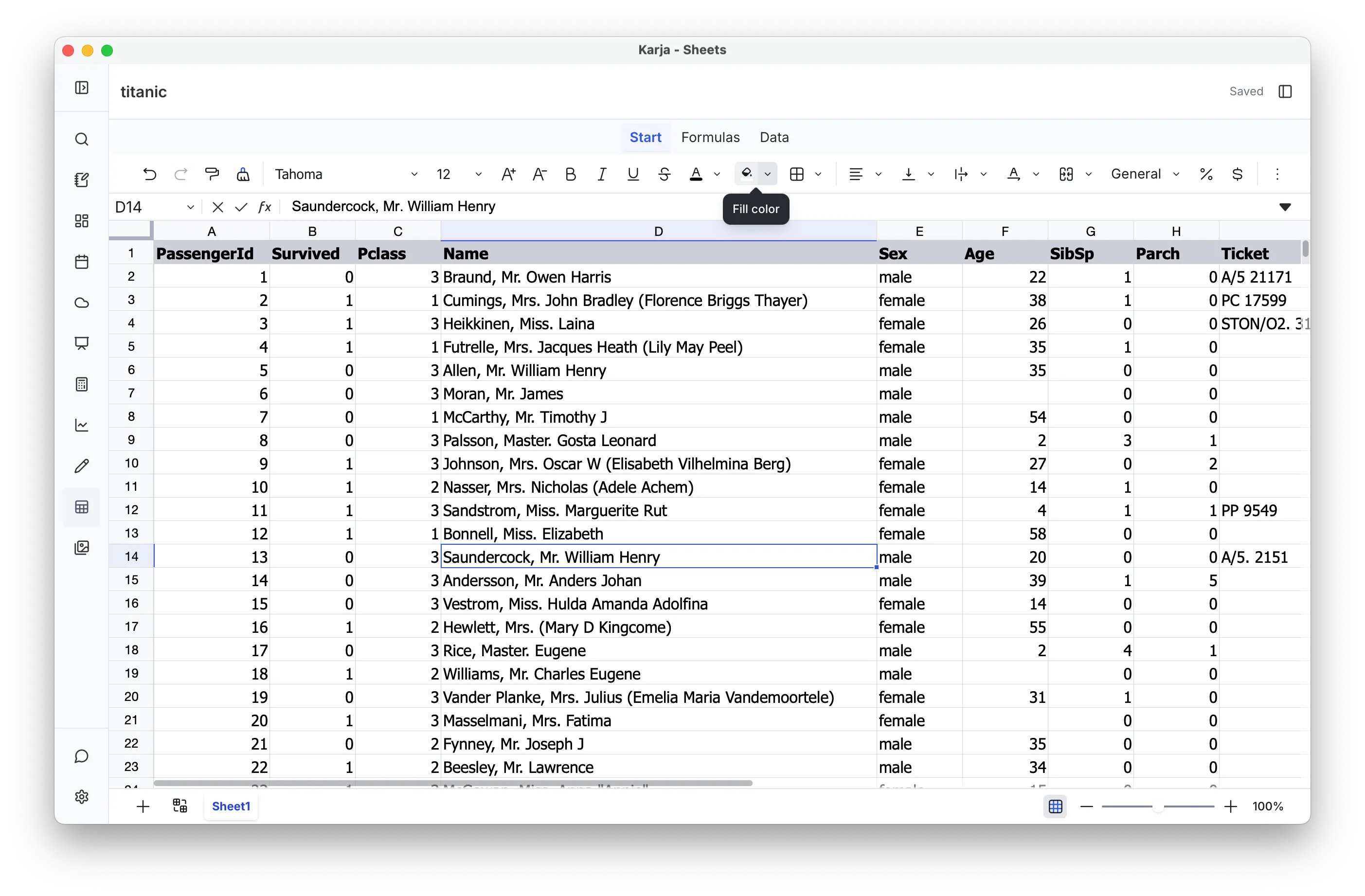Screen dimensions: 1365x896
Task: Switch to the Formulas tab
Action: (710, 138)
